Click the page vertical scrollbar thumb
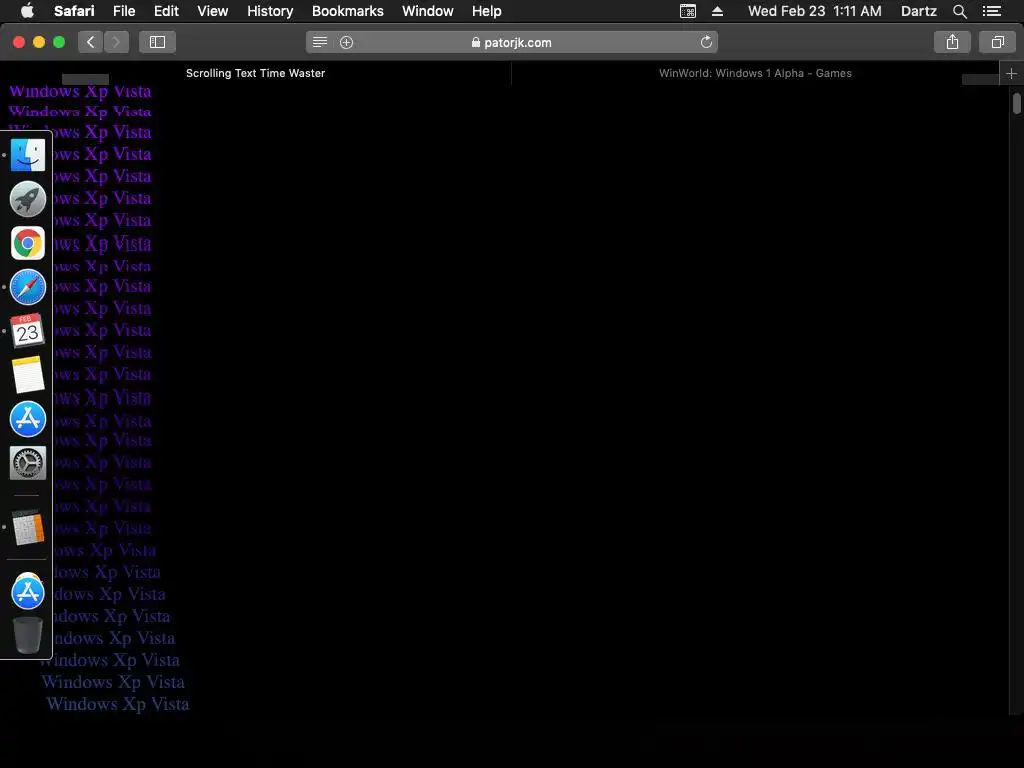 [1017, 104]
